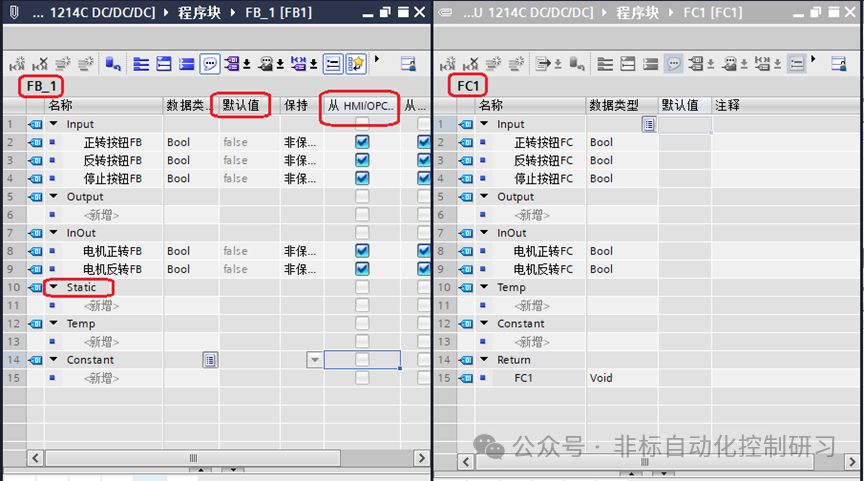Toggle network comments speech bubble in FB_1 toolbar
This screenshot has width=864, height=481.
[210, 64]
